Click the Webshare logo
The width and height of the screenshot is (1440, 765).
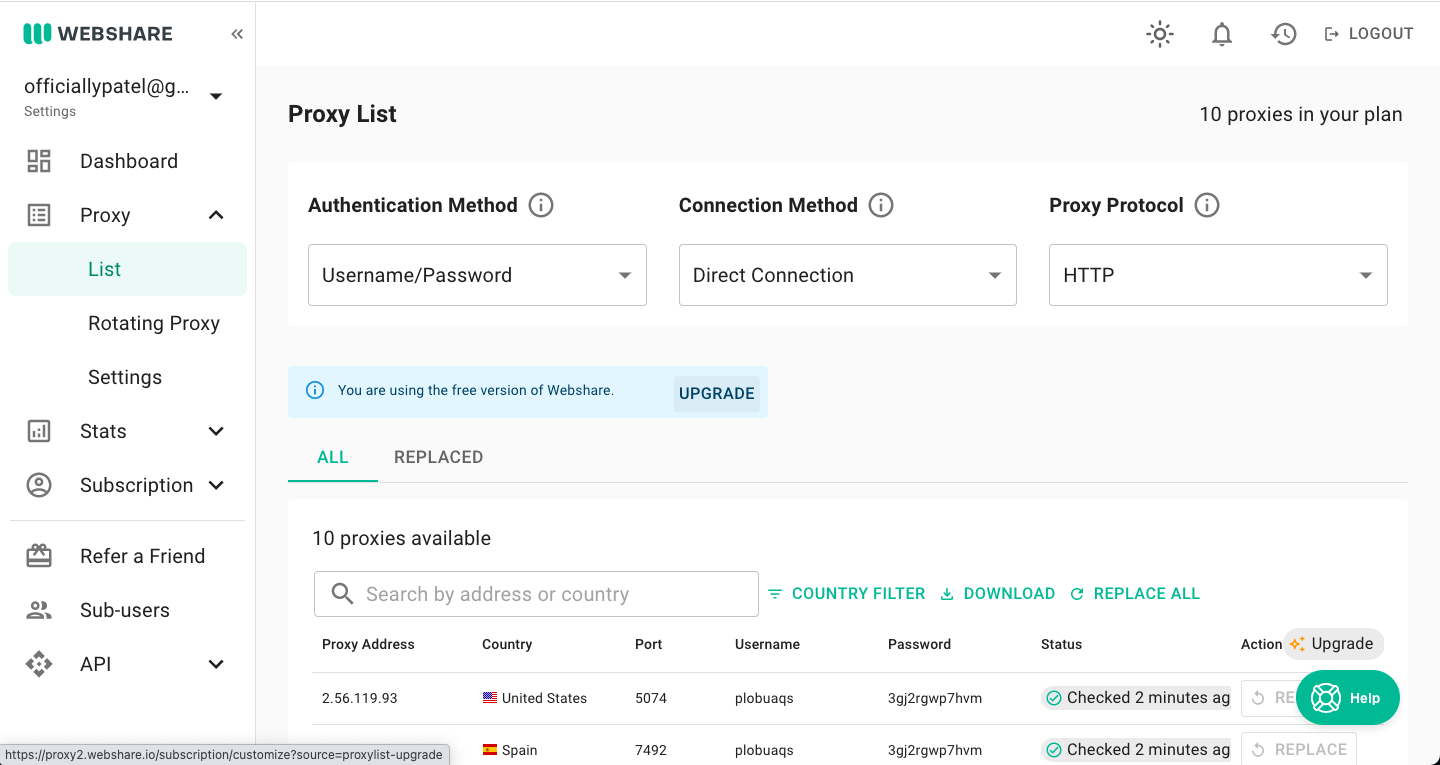point(98,34)
